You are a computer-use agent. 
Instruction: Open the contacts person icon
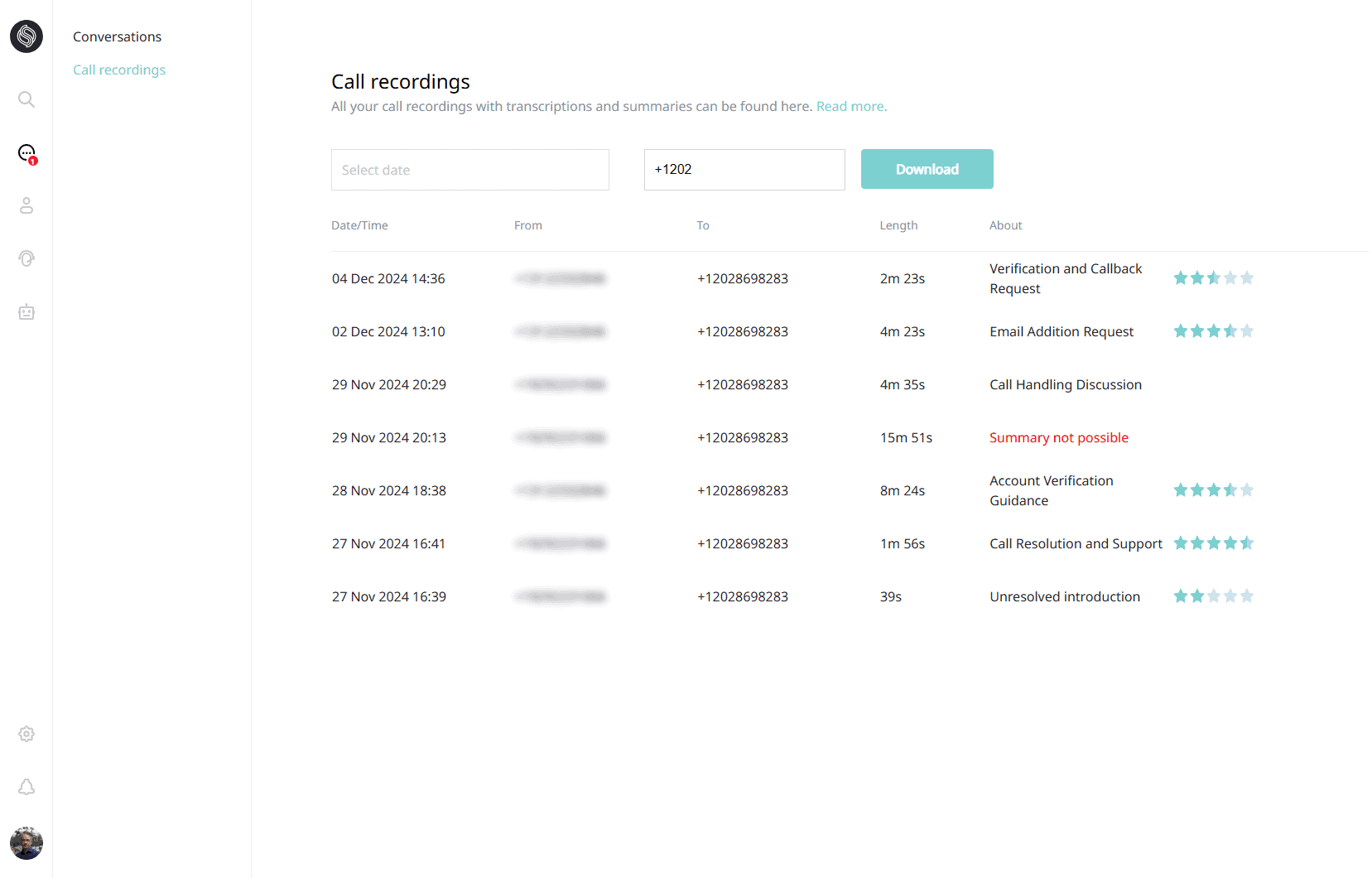[x=26, y=205]
